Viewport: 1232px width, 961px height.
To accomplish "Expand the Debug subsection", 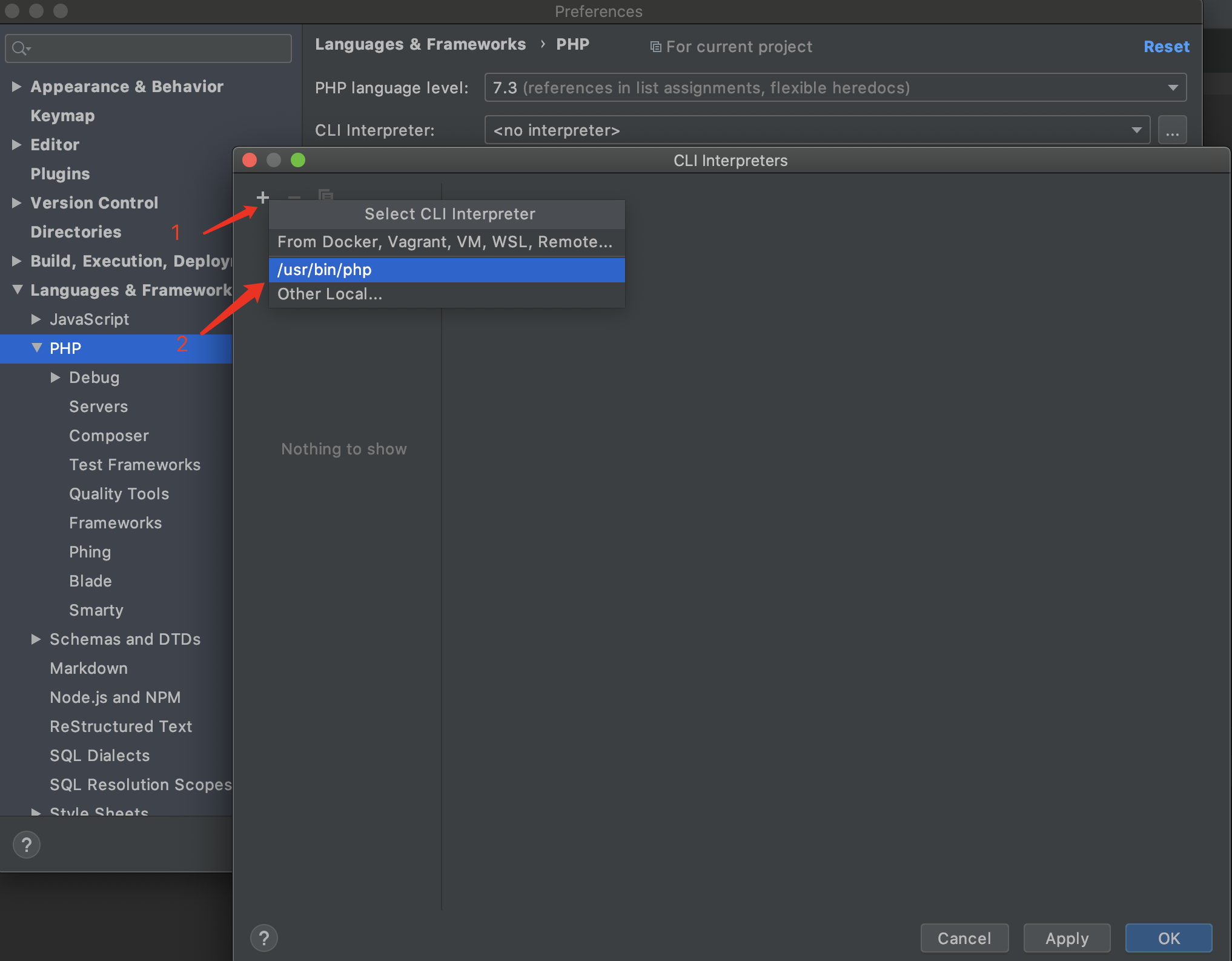I will (56, 377).
